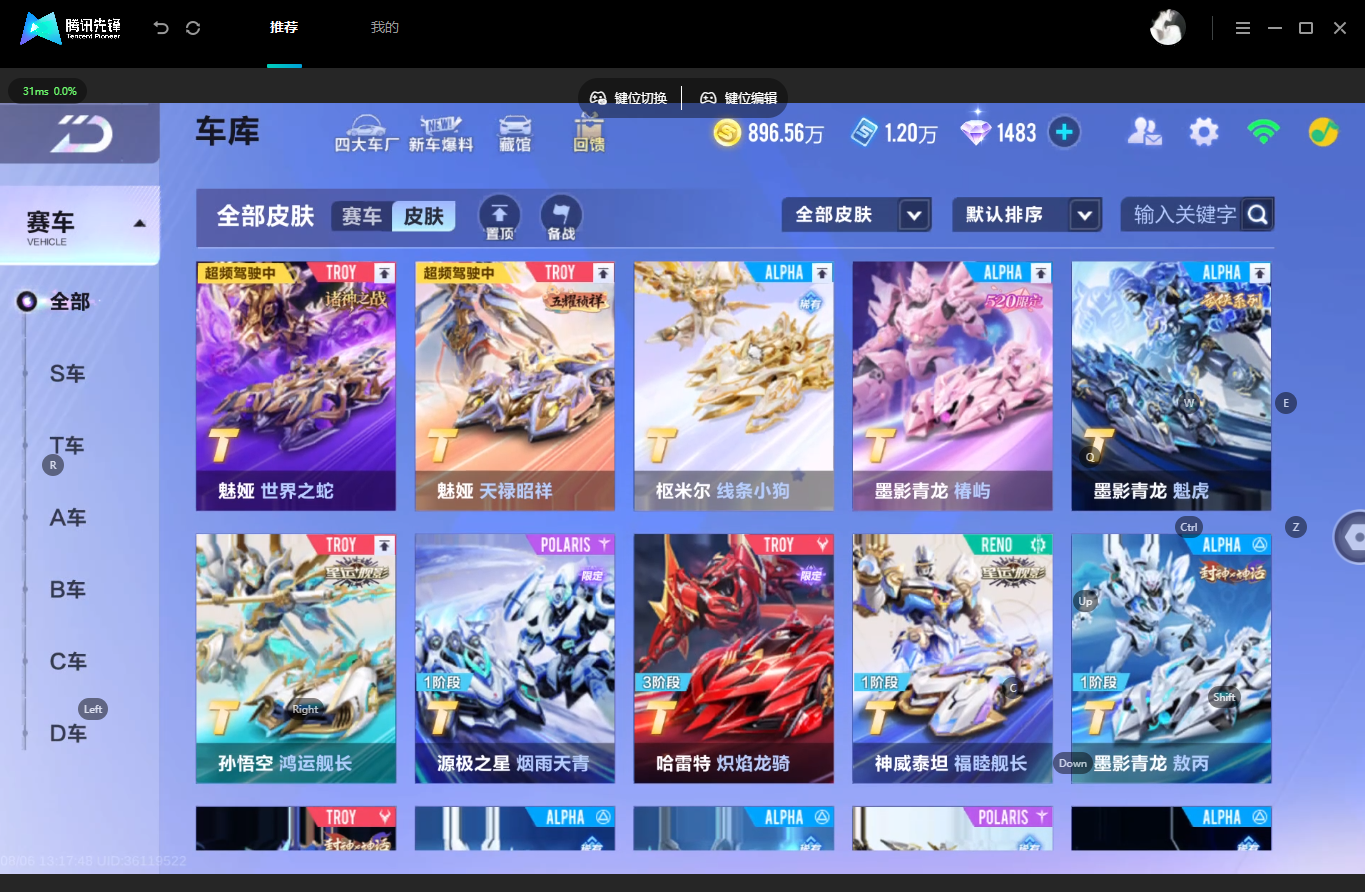The image size is (1365, 892).
Task: Click the 31ms latency indicator
Action: coord(48,91)
